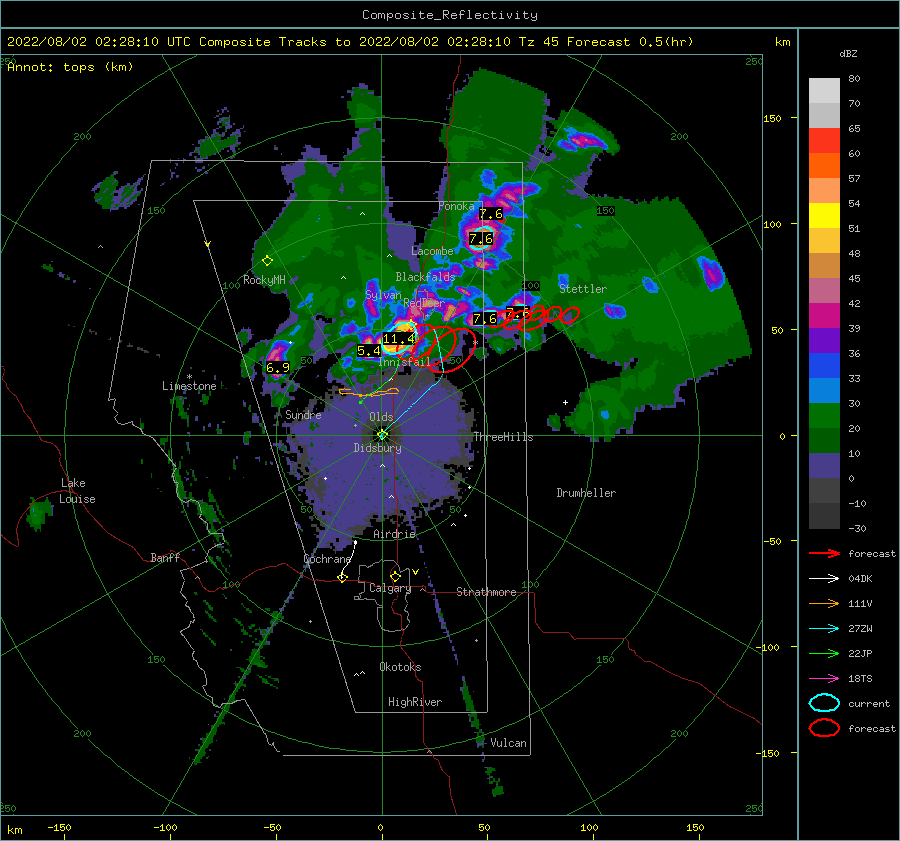Click the white 04DK arrow in legend
900x841 pixels.
824,578
